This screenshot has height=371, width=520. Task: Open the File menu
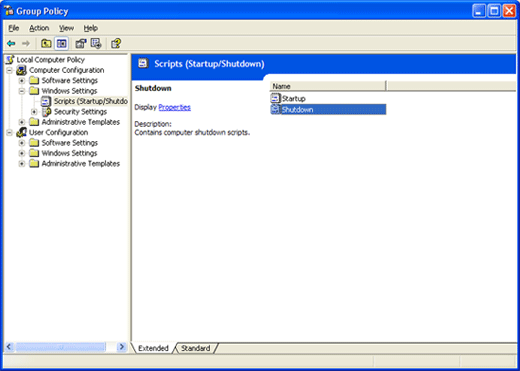[14, 28]
